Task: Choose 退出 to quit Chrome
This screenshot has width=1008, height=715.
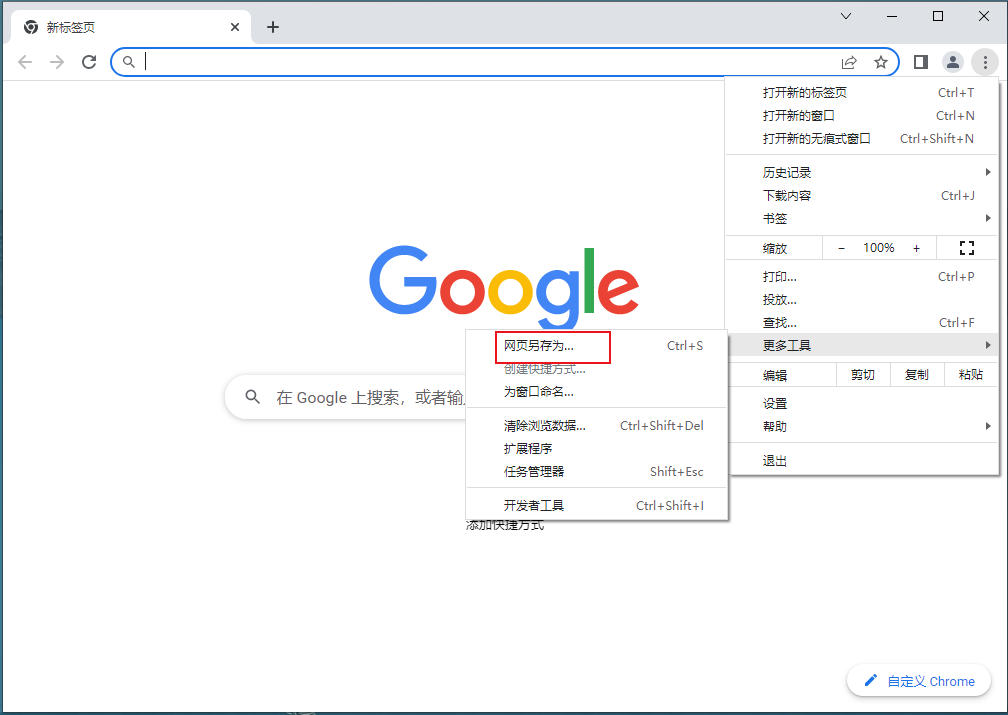Action: [x=862, y=460]
